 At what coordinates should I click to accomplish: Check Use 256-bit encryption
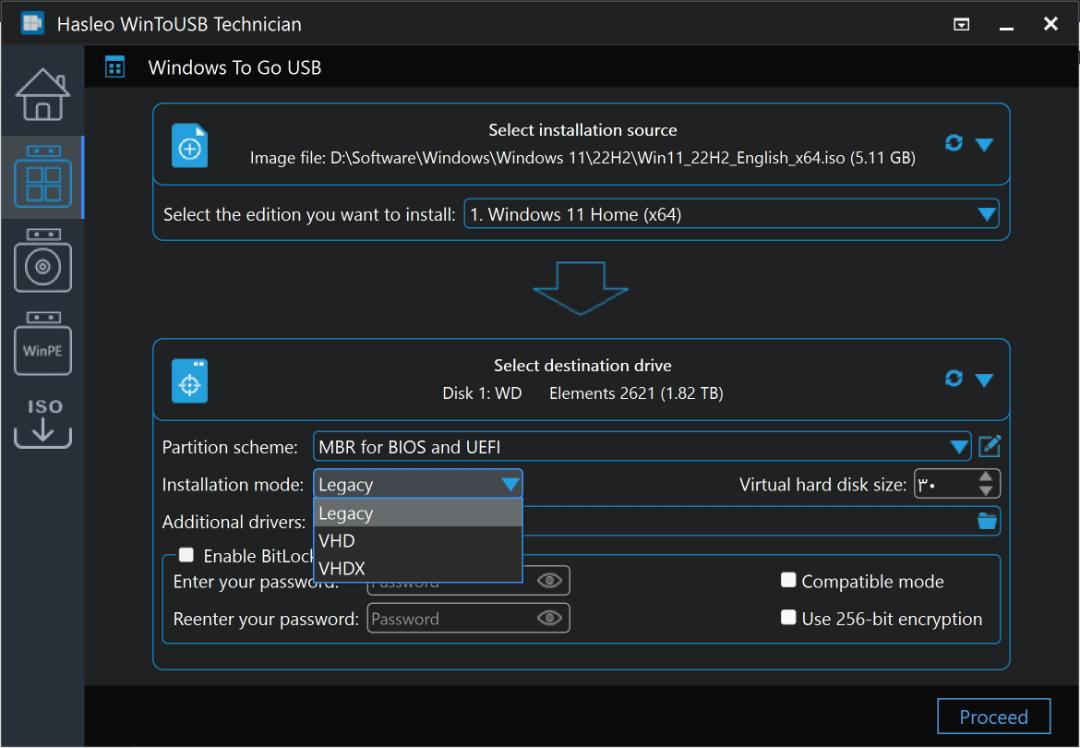(x=789, y=617)
